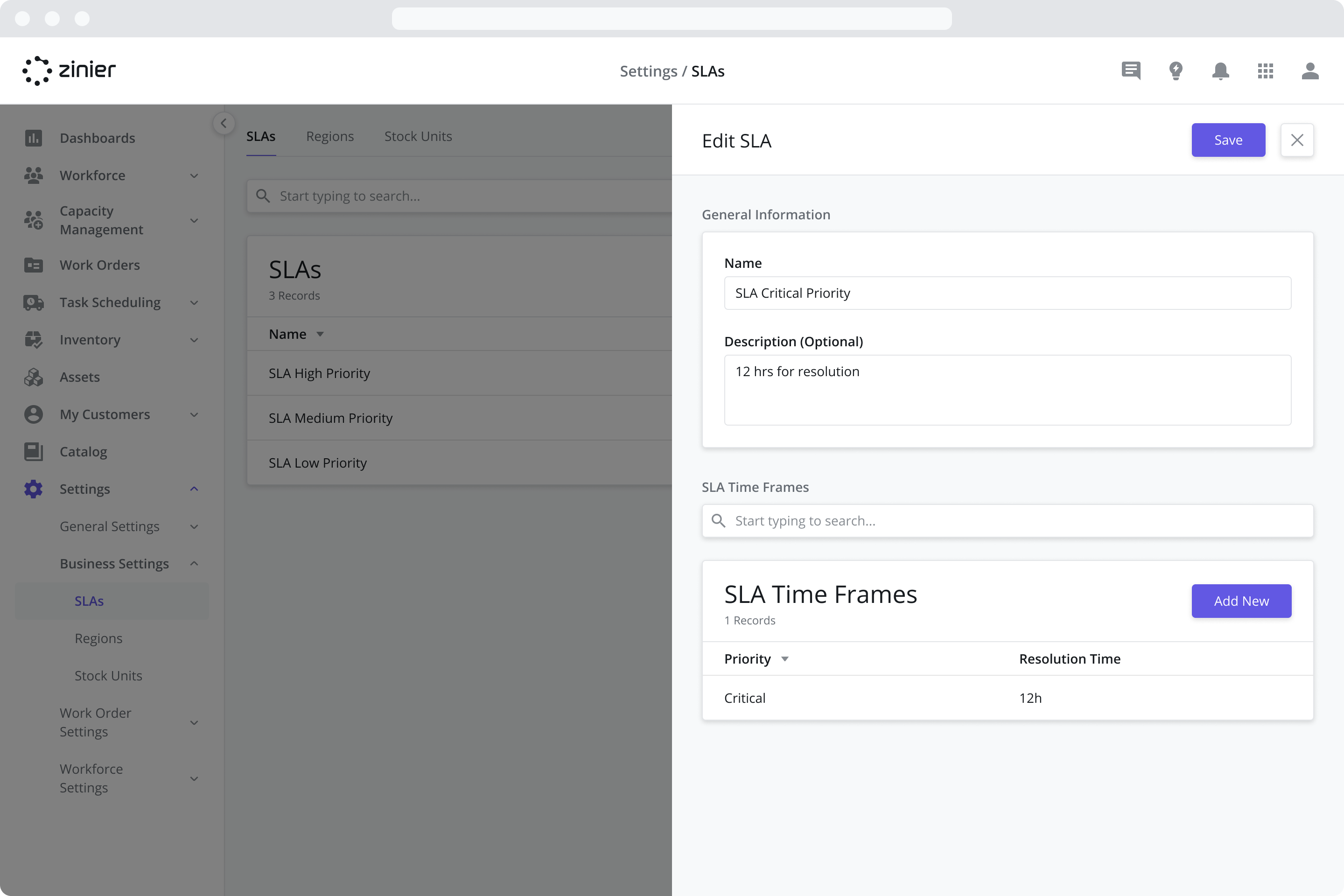The height and width of the screenshot is (896, 1344).
Task: Select the Work Orders icon in sidebar
Action: tap(34, 265)
